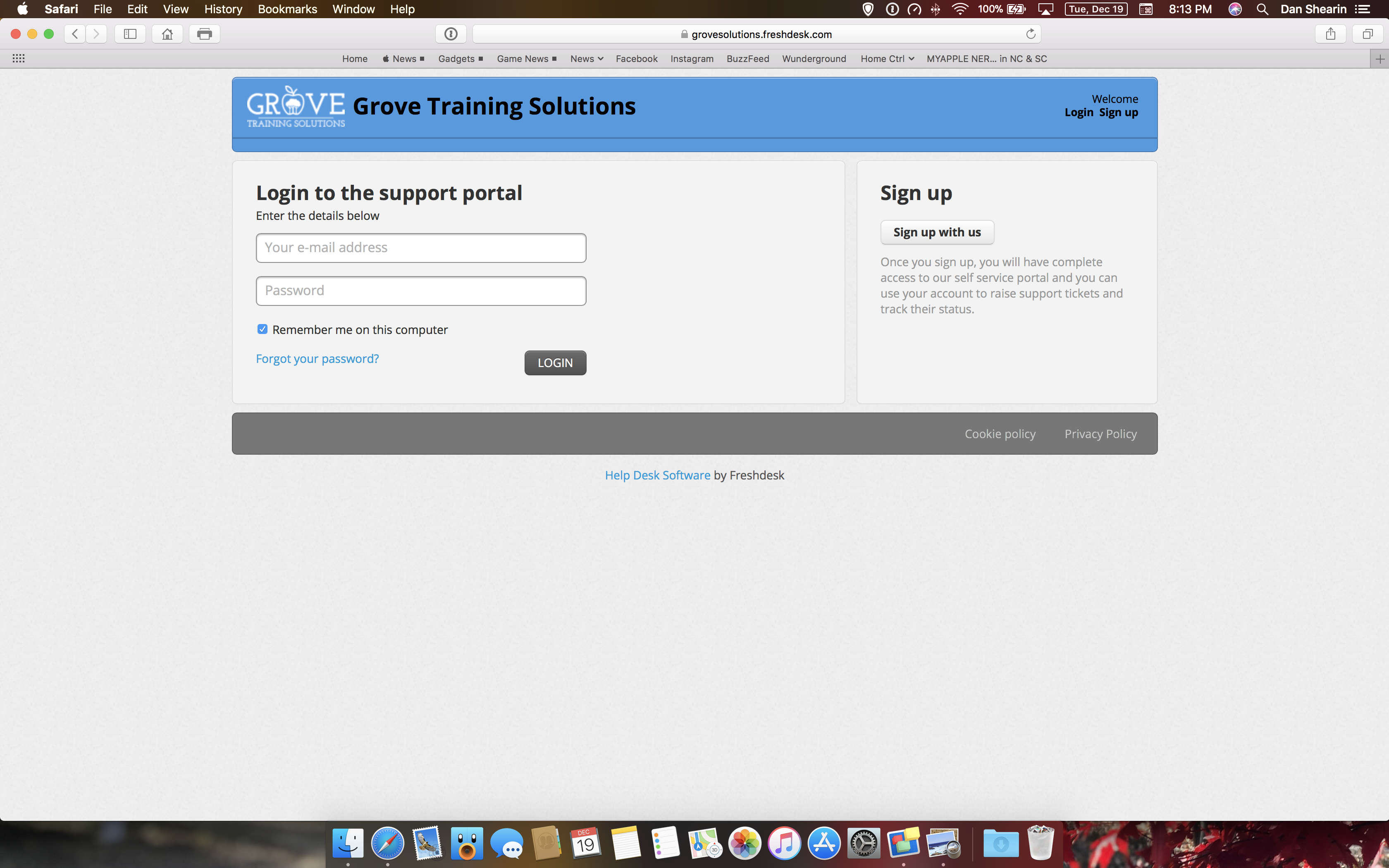1389x868 pixels.
Task: Open Spotlight search in the menu bar
Action: (1262, 9)
